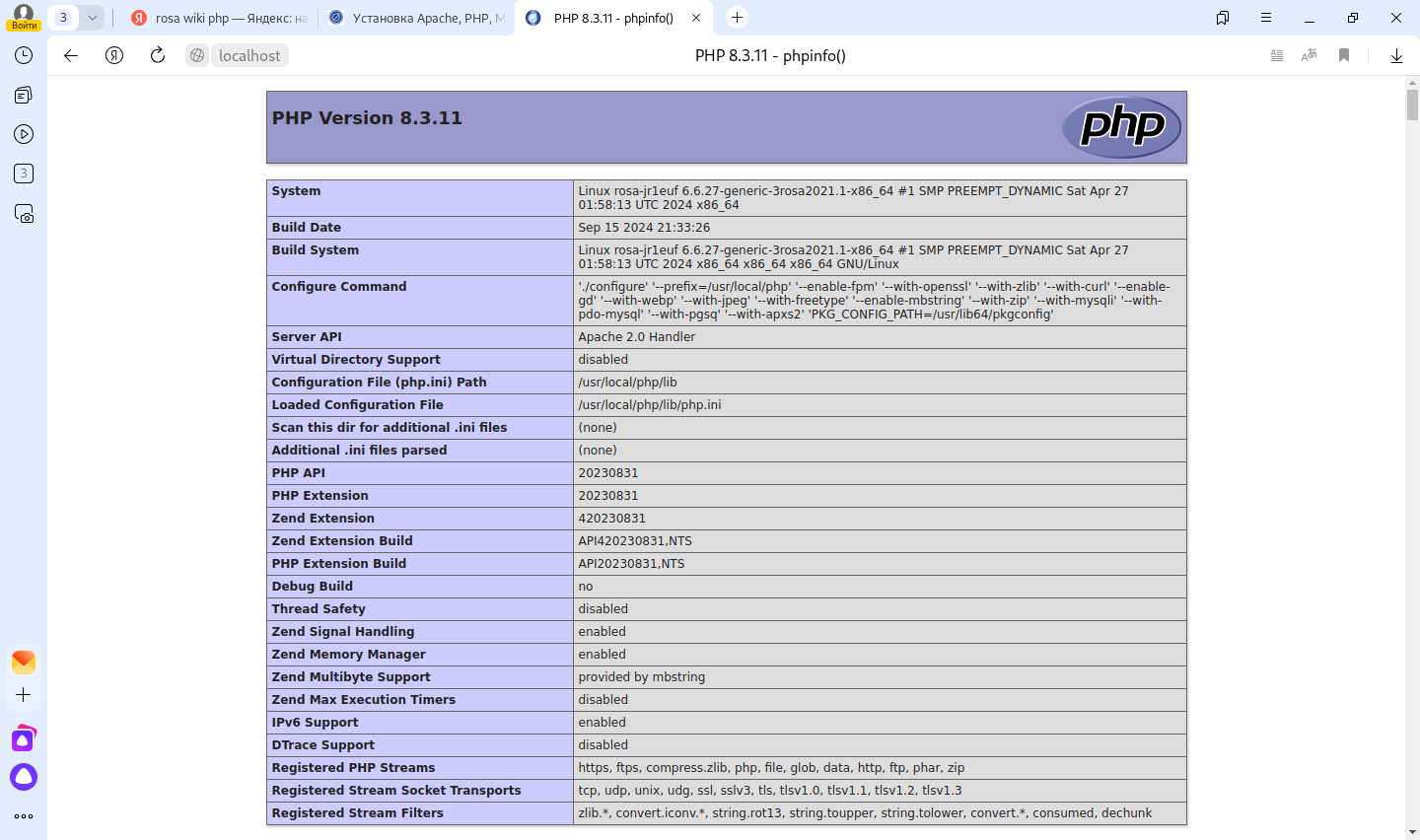This screenshot has width=1420, height=840.
Task: Close the phpinfo() tab
Action: [x=696, y=18]
